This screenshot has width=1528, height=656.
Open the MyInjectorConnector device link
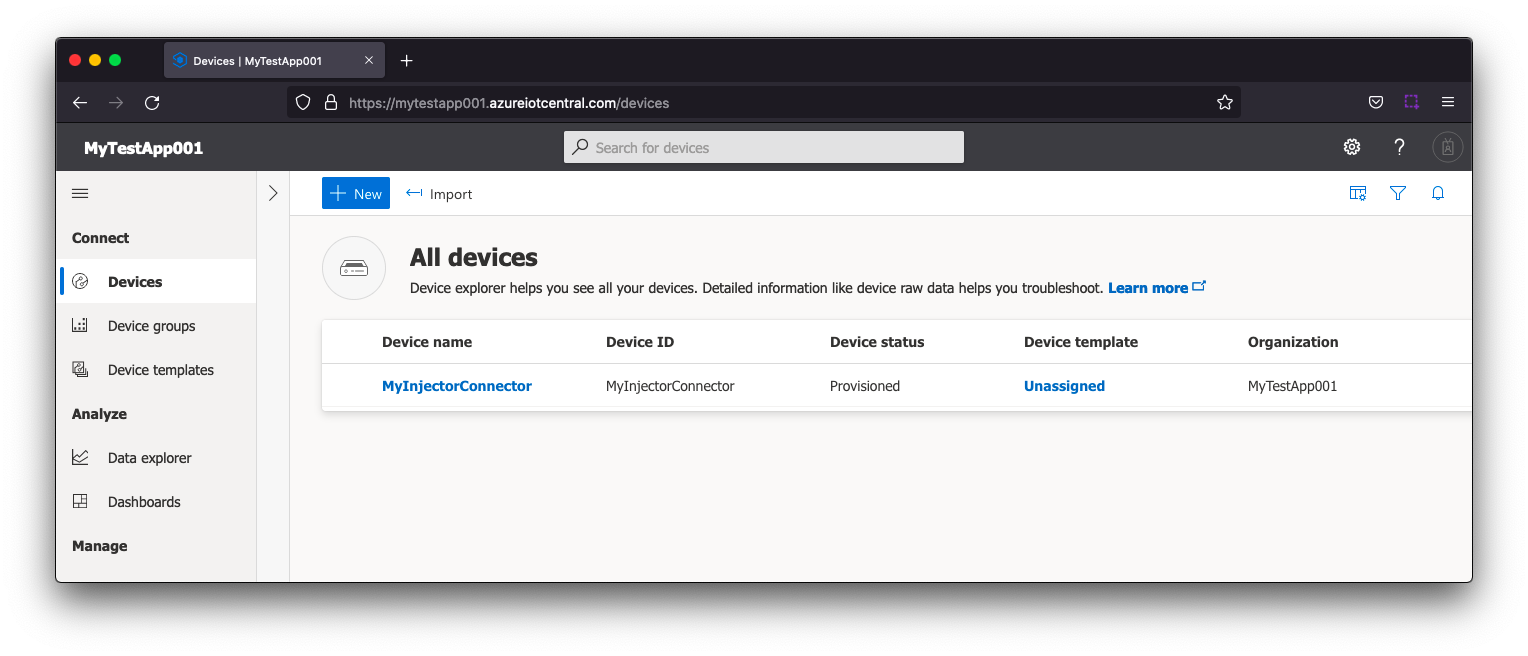[456, 386]
